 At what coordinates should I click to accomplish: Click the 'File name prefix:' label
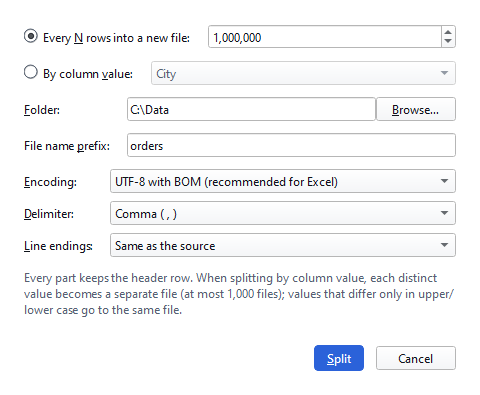pos(67,146)
